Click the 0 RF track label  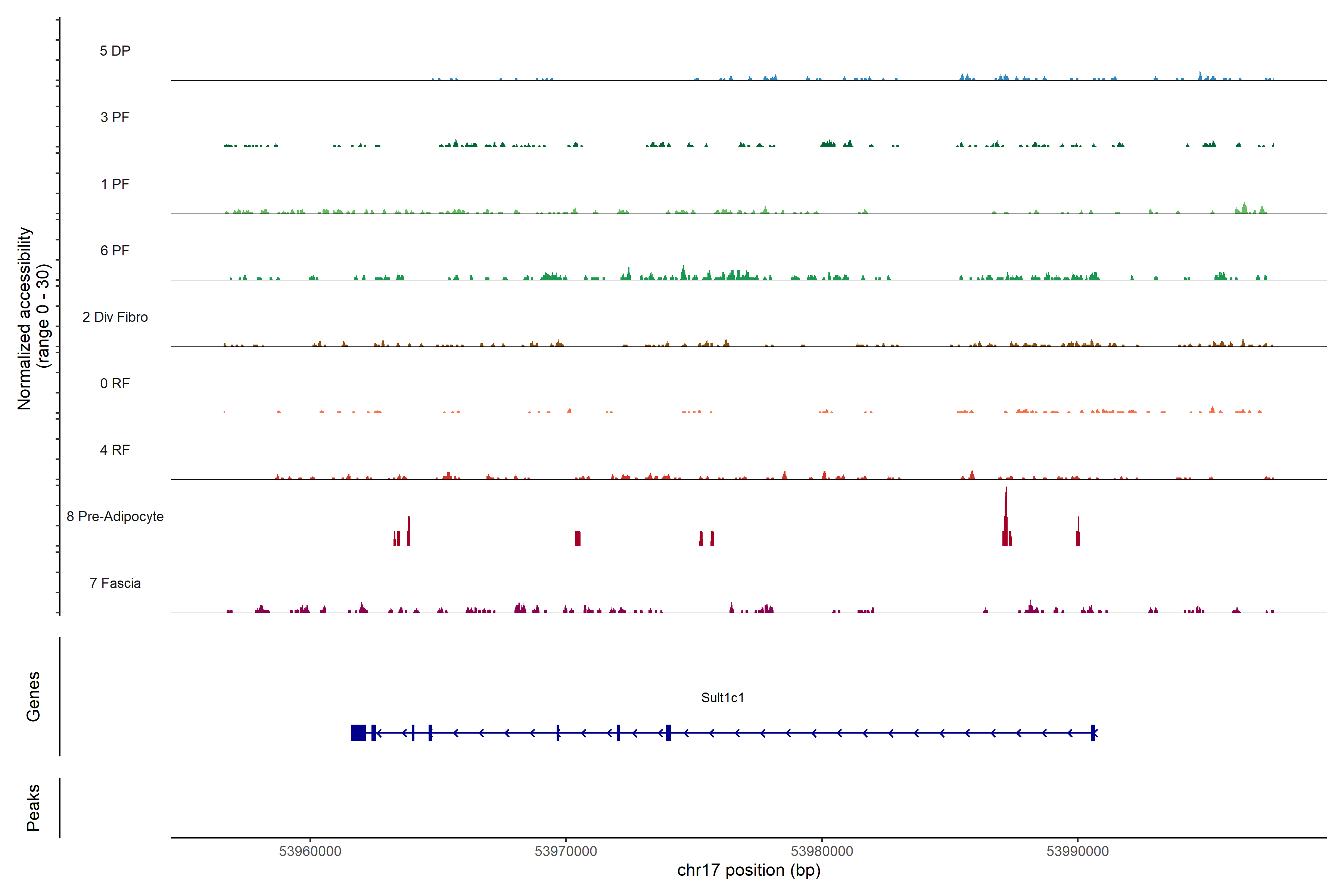coord(115,383)
